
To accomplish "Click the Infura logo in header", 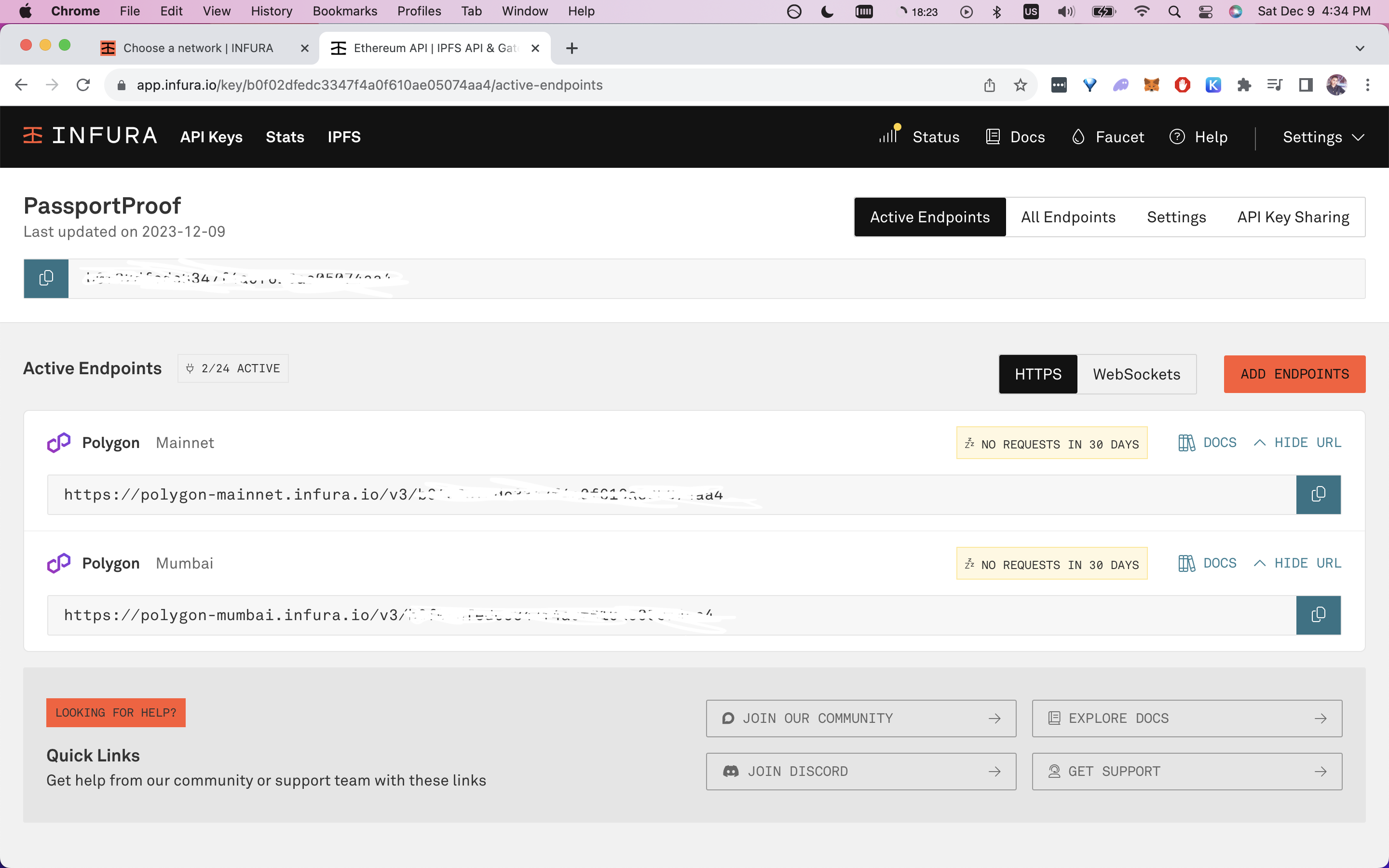I will 90,136.
